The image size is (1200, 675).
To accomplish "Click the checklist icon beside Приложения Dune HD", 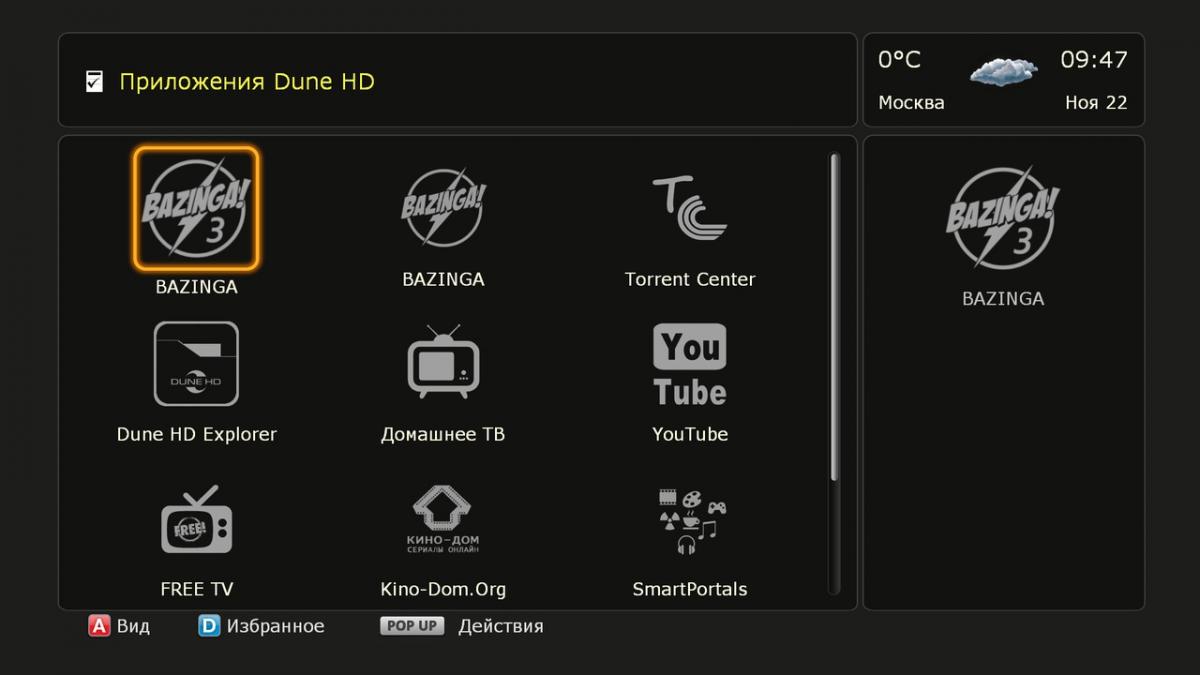I will point(94,81).
